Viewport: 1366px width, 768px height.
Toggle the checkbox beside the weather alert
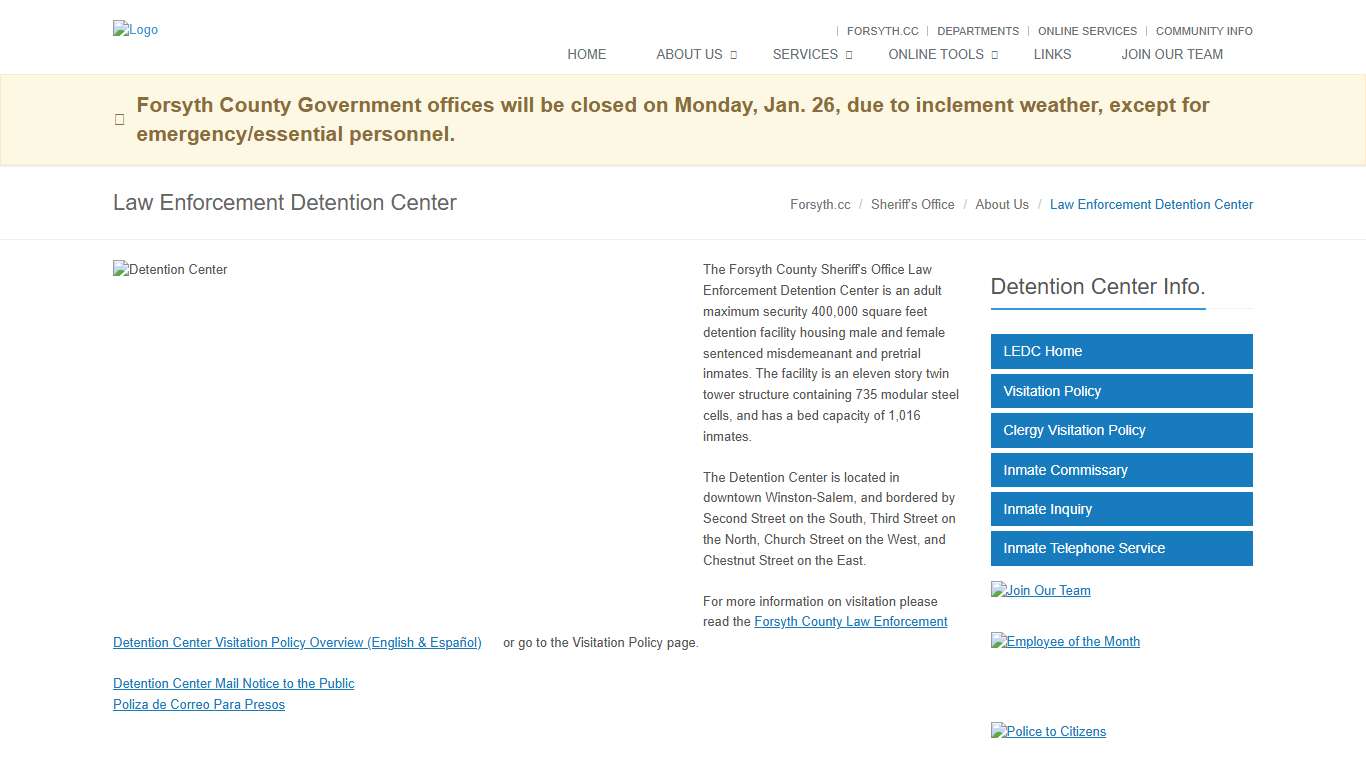click(x=119, y=119)
